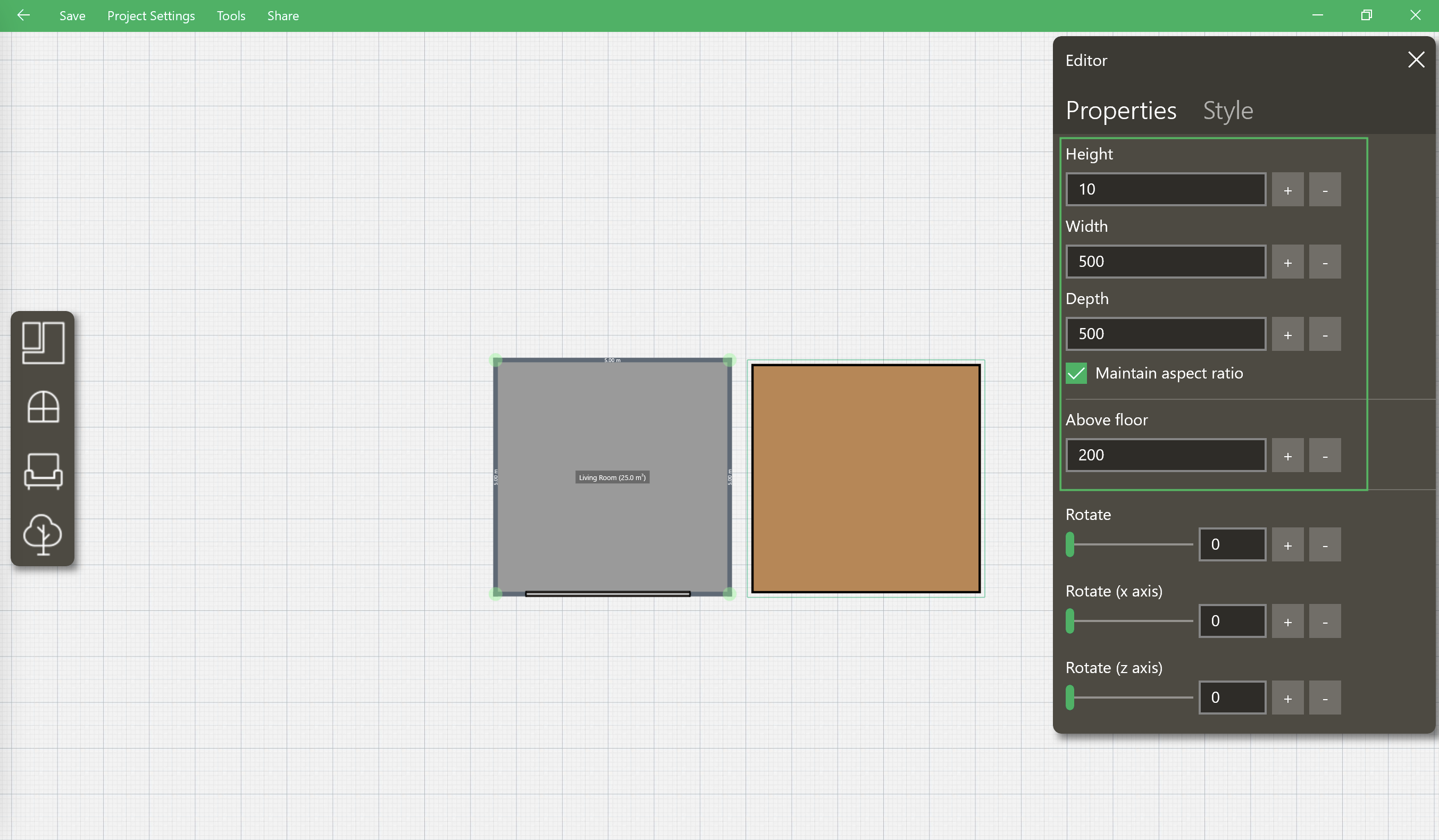Toggle Maintain aspect ratio checkbox
Viewport: 1439px width, 840px height.
coord(1076,373)
